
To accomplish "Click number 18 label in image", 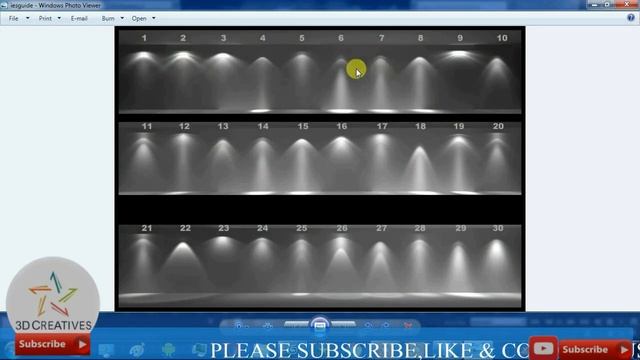I will (x=420, y=126).
